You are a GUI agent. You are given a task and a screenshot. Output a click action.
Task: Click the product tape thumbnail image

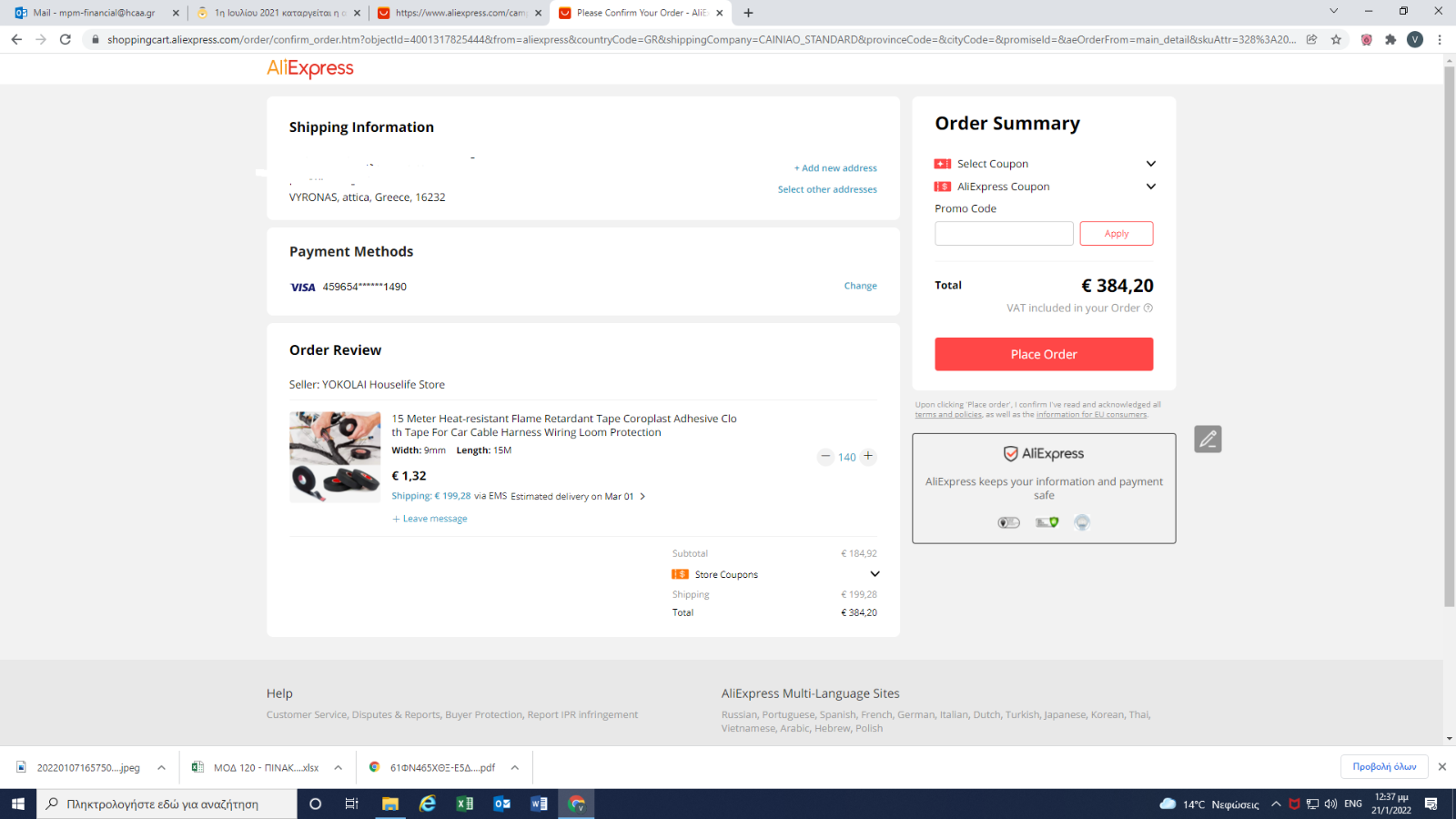[x=335, y=457]
